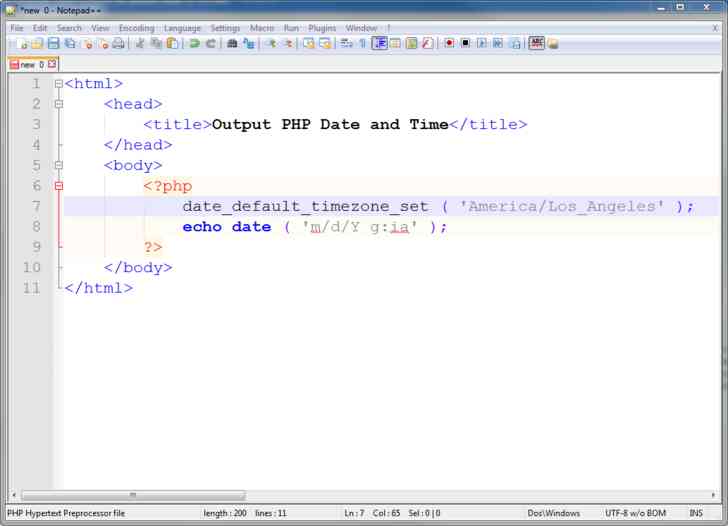Open the Macro menu

tap(262, 28)
